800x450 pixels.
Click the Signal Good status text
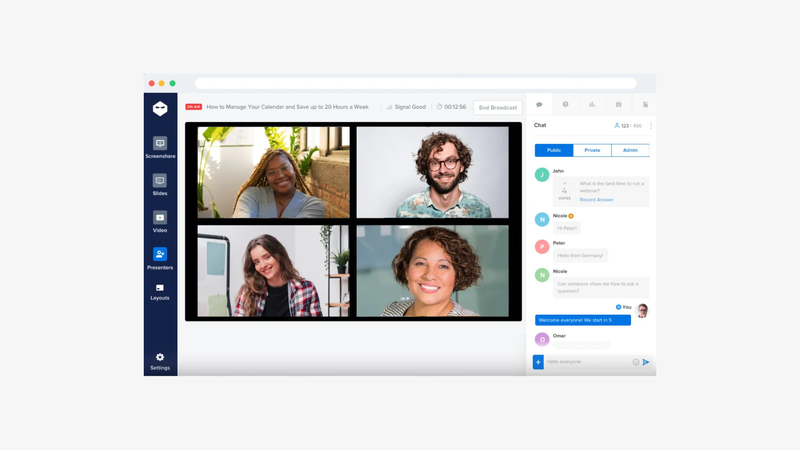(x=410, y=107)
